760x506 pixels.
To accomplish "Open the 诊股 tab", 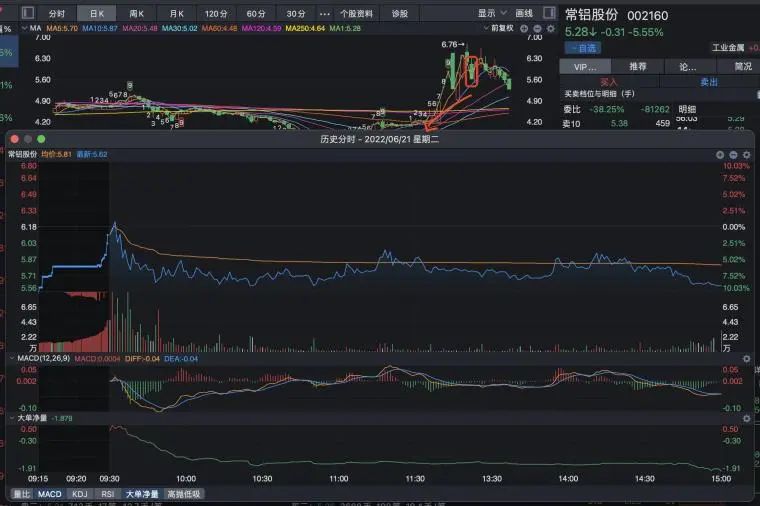I will [400, 14].
